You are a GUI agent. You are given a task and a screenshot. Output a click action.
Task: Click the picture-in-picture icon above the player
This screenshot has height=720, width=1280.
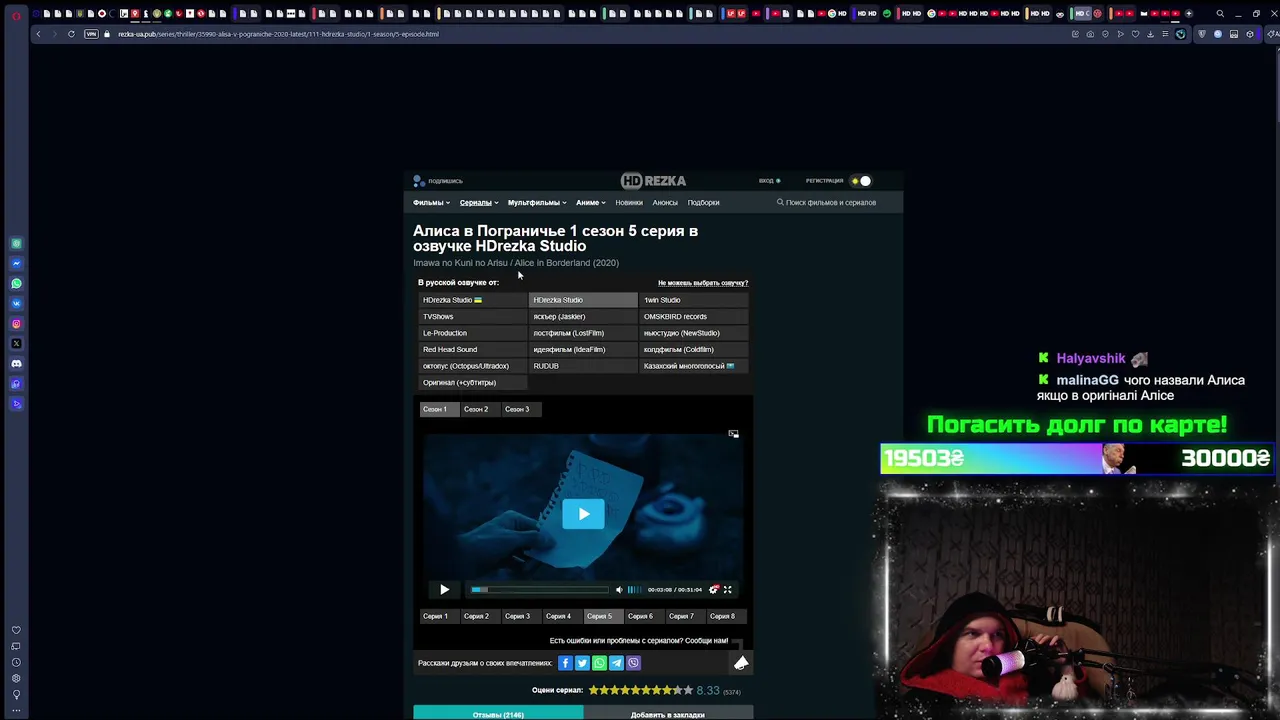coord(733,434)
